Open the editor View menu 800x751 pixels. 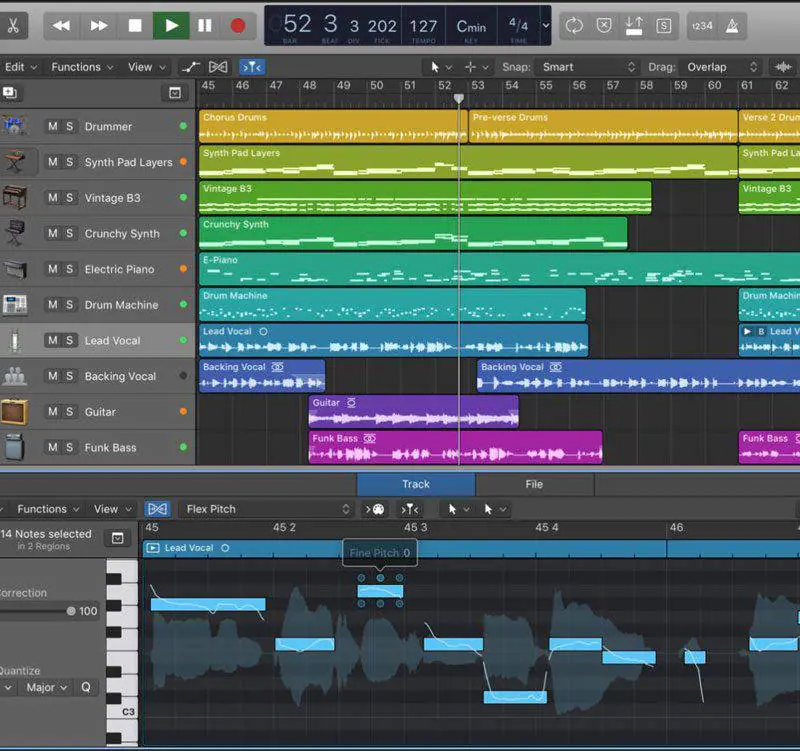(x=113, y=509)
